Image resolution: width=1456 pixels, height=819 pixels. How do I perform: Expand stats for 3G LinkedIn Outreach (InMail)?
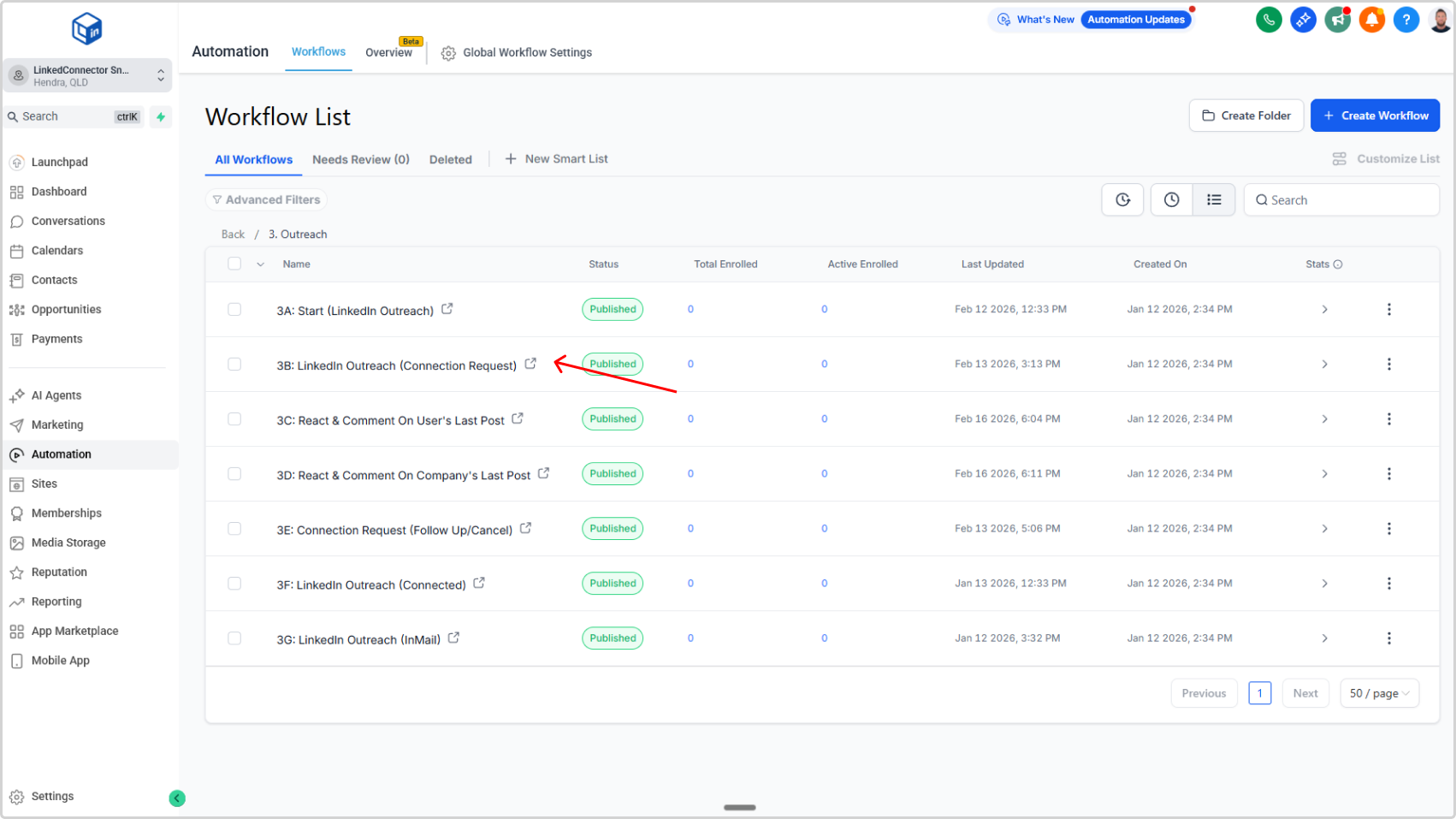point(1324,638)
